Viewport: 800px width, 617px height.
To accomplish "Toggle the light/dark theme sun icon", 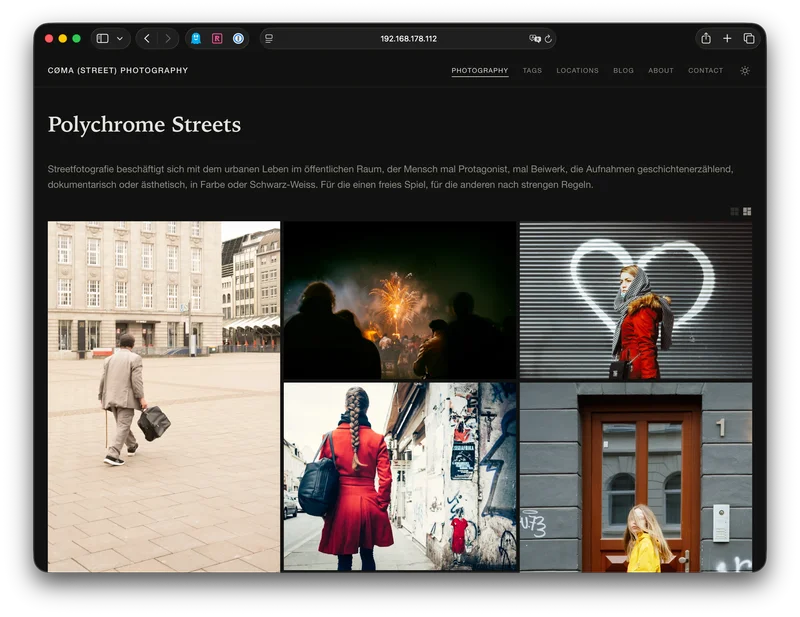I will coord(744,71).
